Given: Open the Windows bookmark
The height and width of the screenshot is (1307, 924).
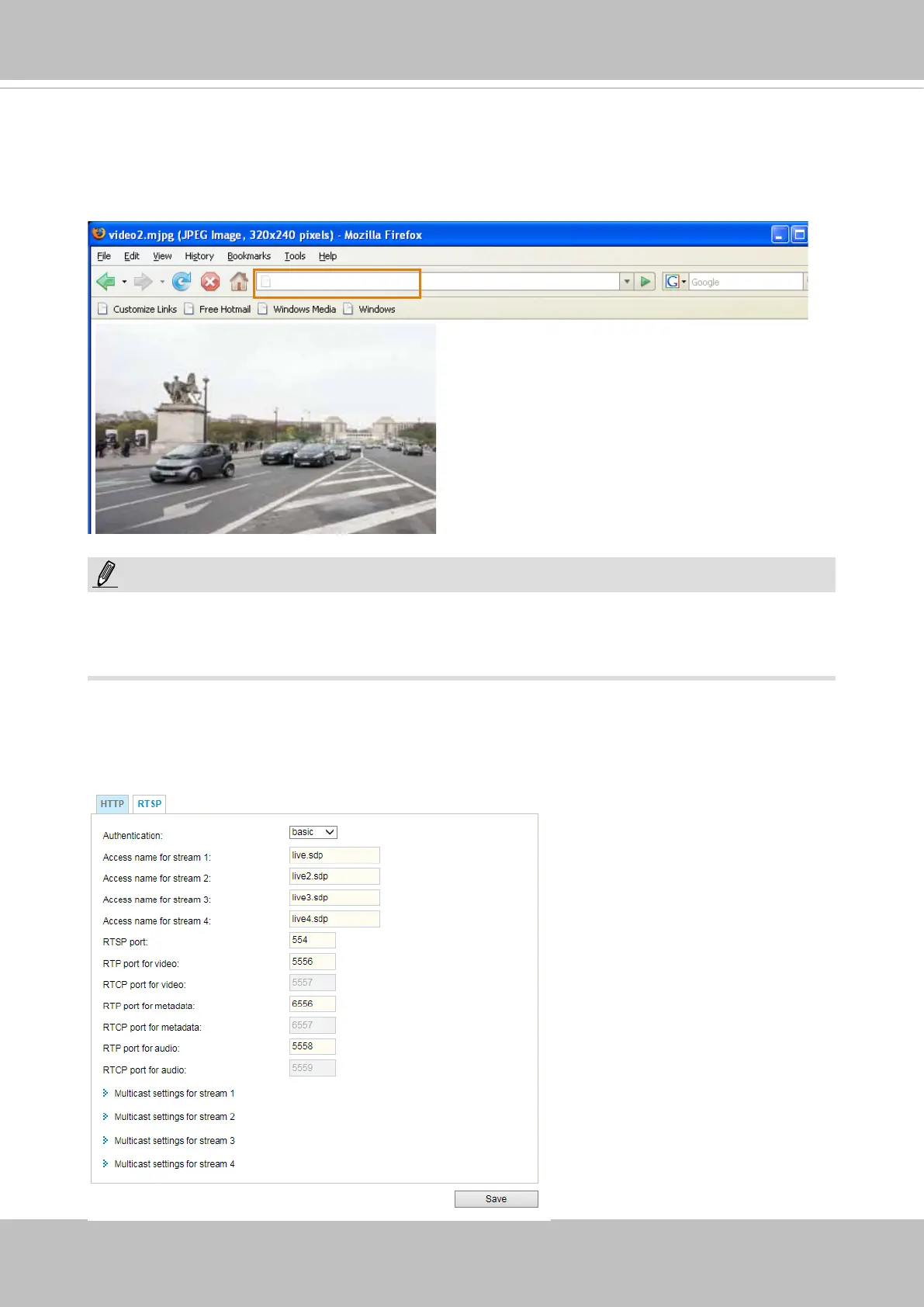Looking at the screenshot, I should point(369,309).
